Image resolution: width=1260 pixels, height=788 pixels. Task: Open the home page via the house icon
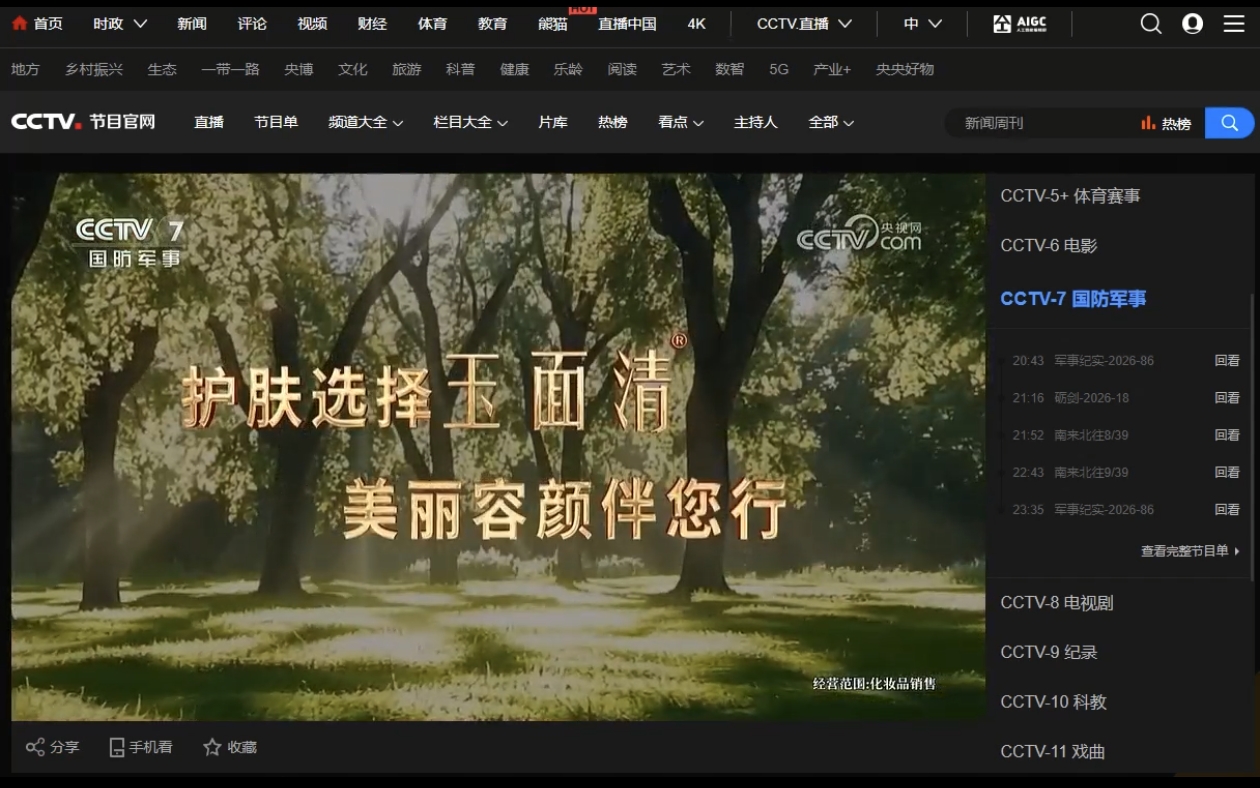20,23
